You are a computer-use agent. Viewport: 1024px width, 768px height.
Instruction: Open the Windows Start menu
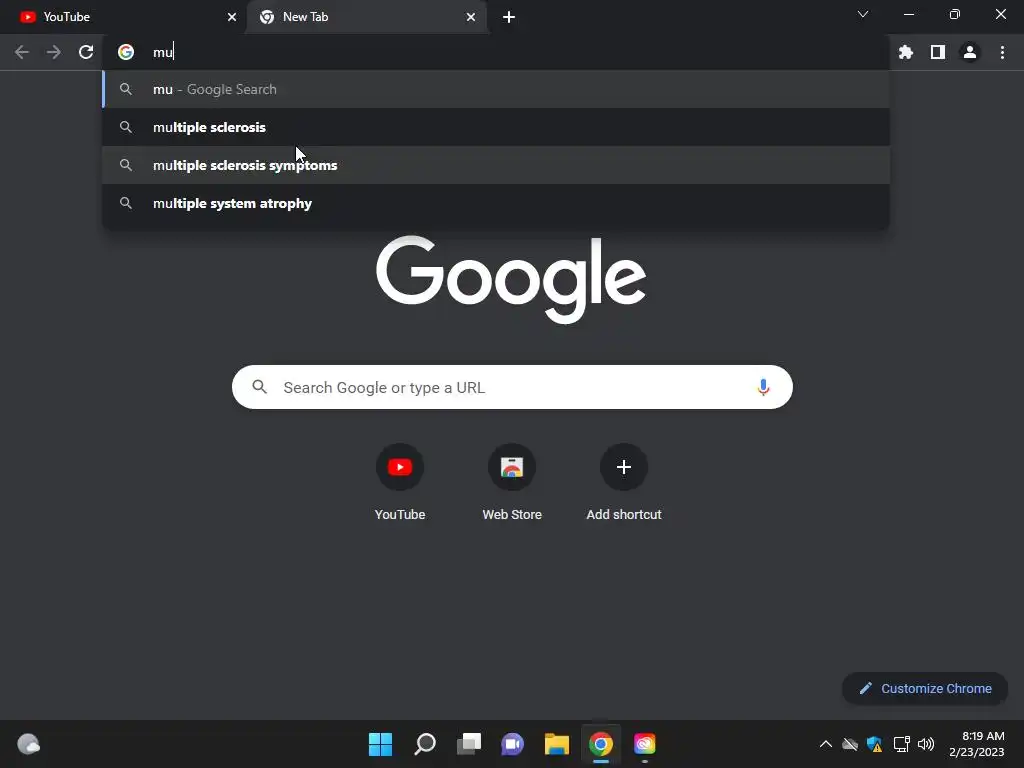point(380,744)
